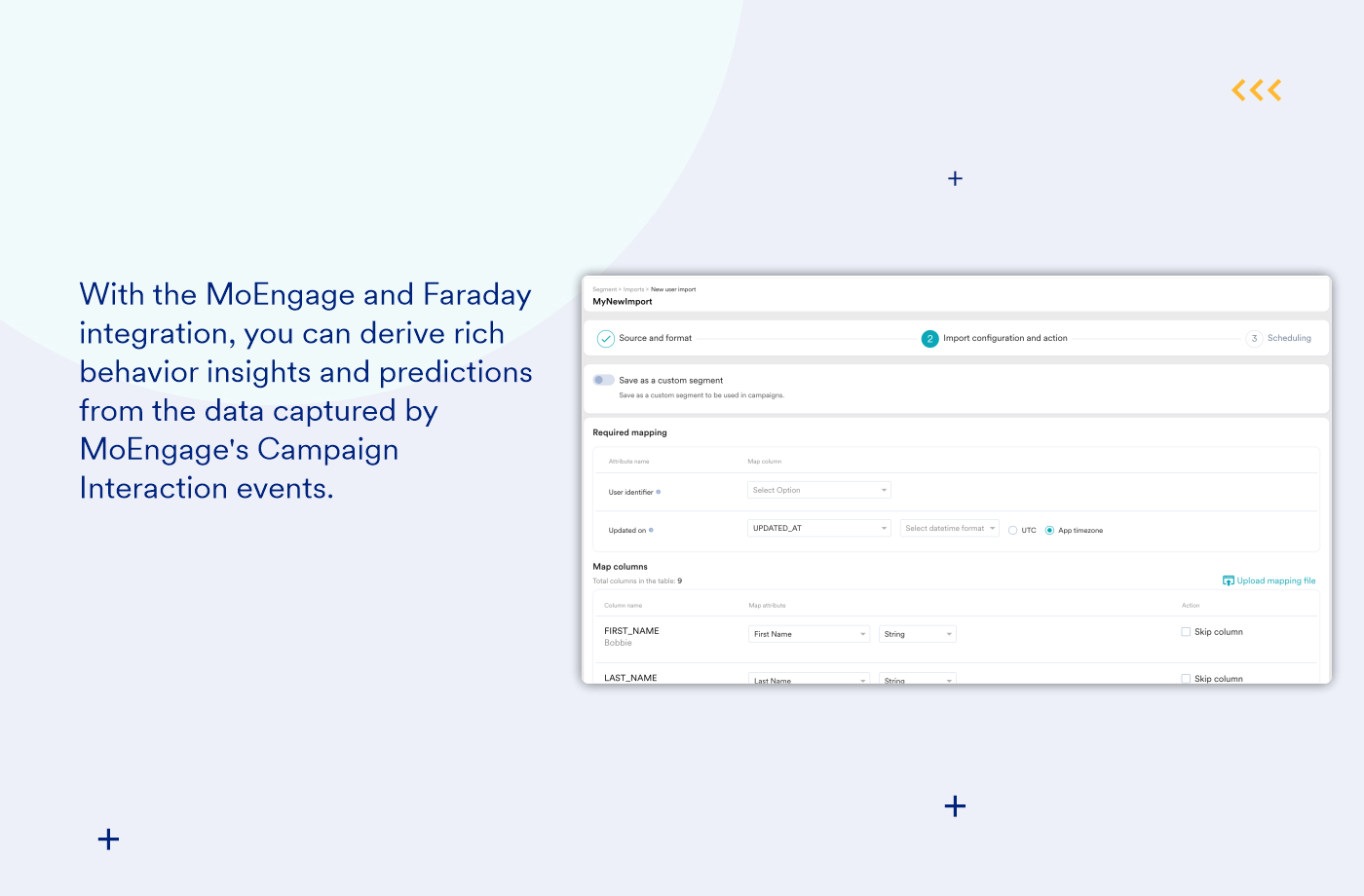Click the MyNewImport title
The image size is (1364, 896).
coord(623,302)
